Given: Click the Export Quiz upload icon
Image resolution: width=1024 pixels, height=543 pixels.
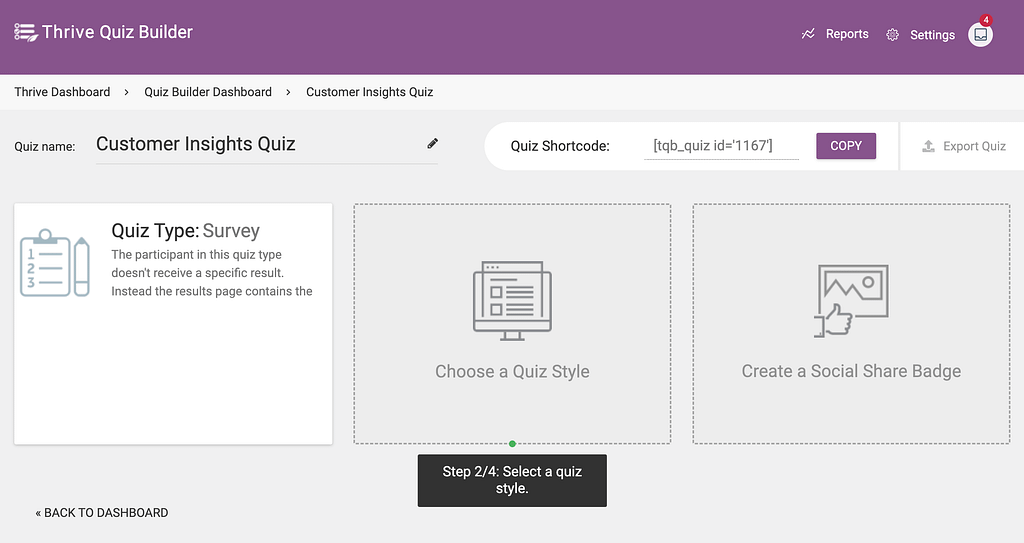Looking at the screenshot, I should pos(927,146).
